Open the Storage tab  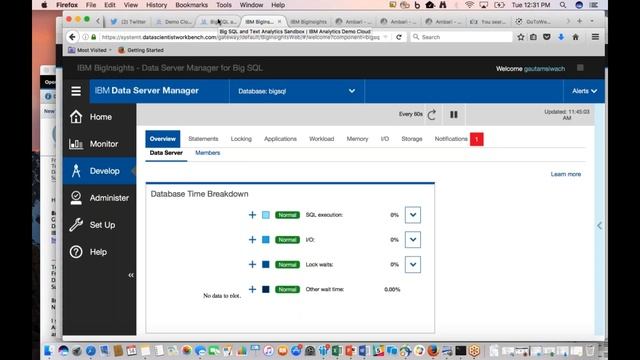(412, 139)
